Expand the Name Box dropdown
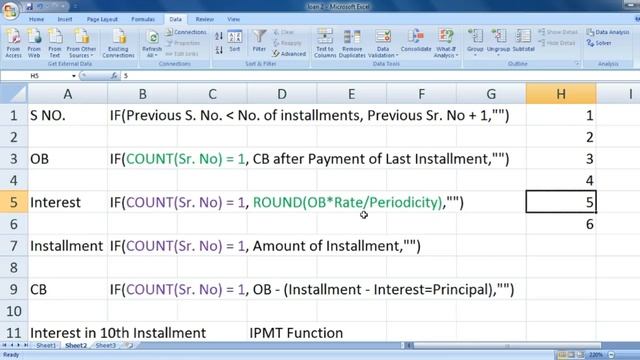The image size is (640, 360). coord(73,76)
